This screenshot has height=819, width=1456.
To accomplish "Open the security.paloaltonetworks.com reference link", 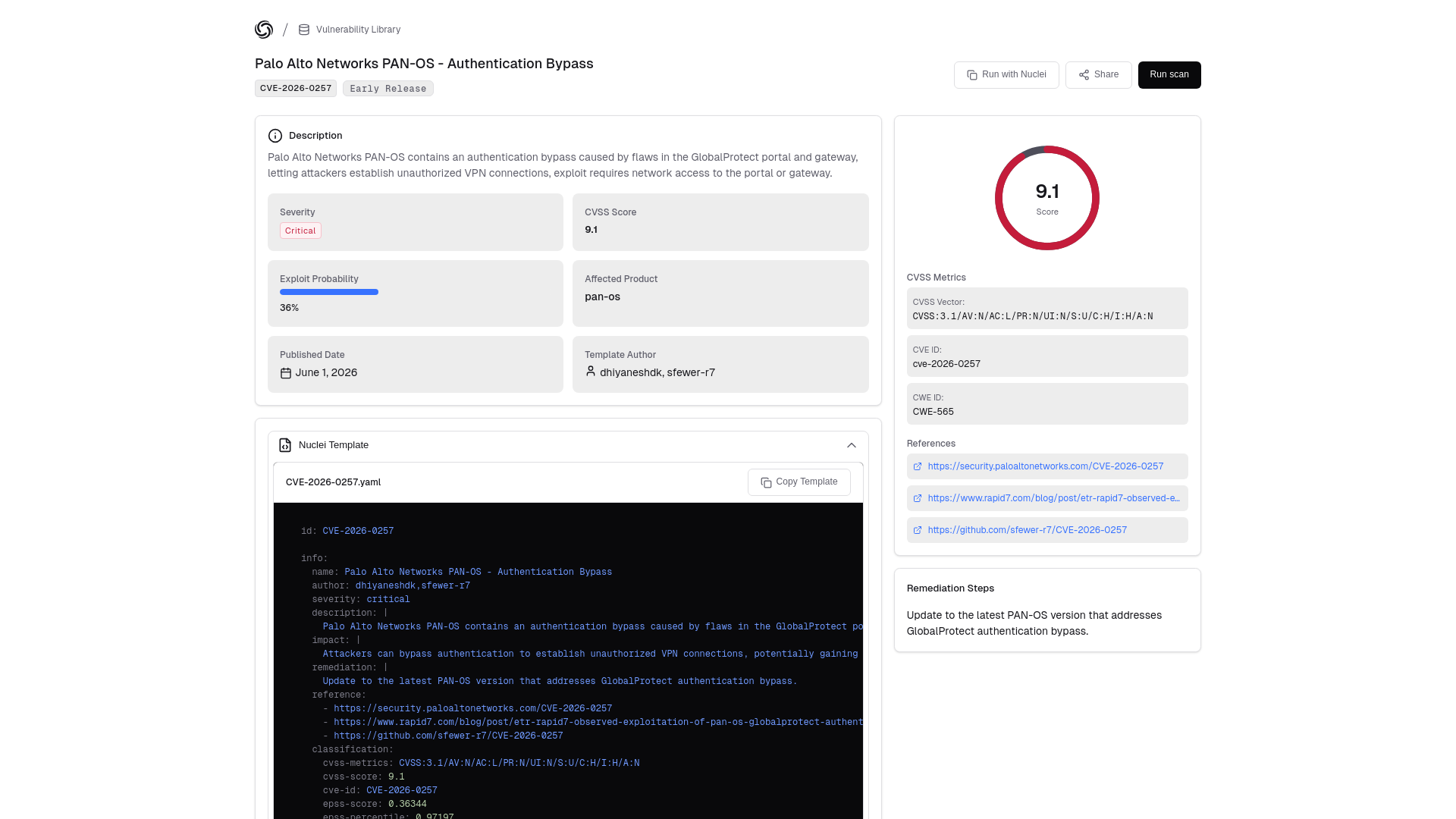I will [1045, 466].
